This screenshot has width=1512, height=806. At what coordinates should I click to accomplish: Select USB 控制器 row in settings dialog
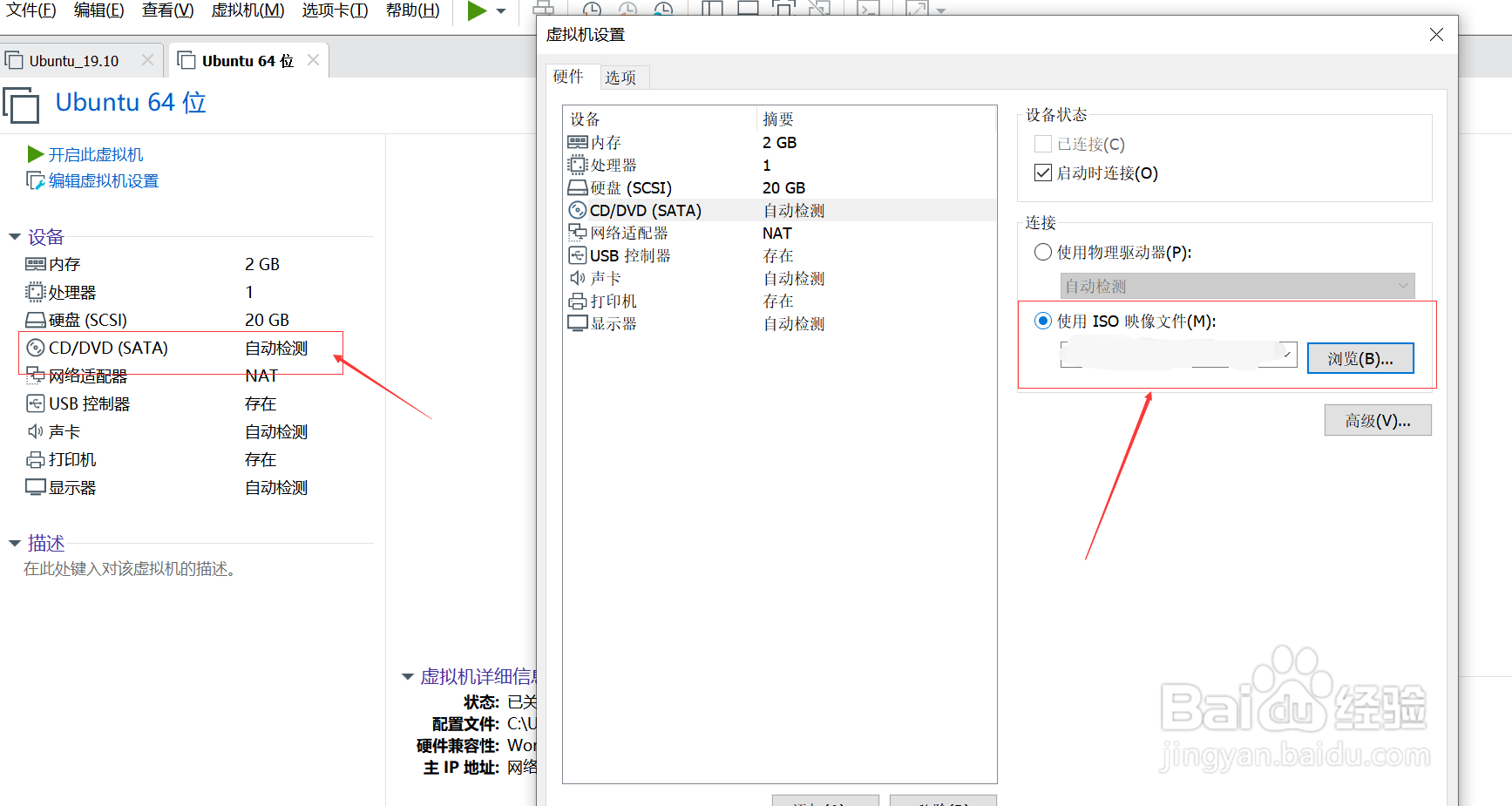click(x=780, y=255)
